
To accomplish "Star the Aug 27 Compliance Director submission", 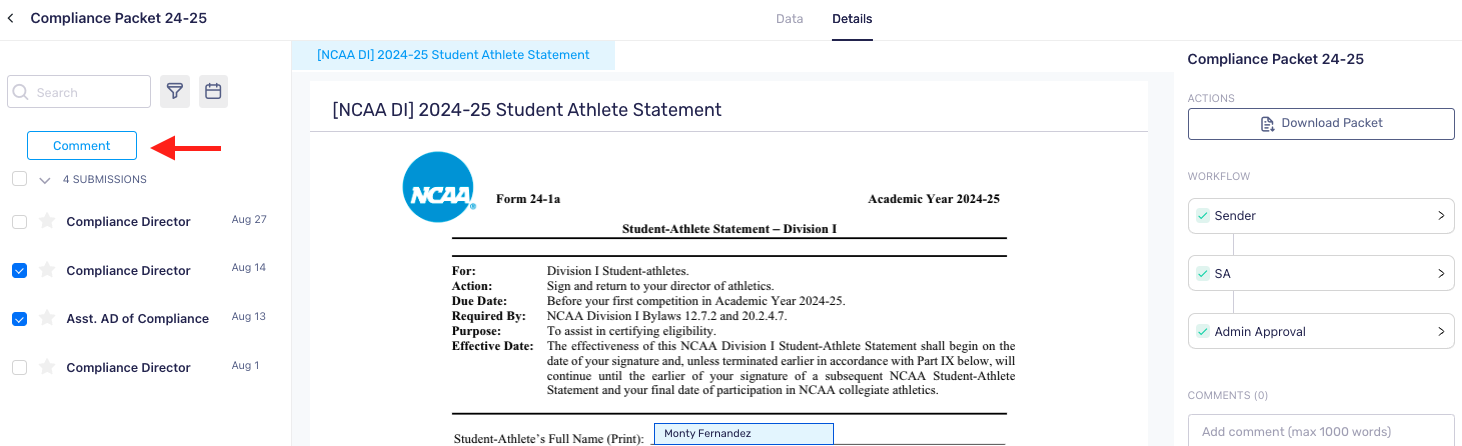I will pyautogui.click(x=46, y=221).
